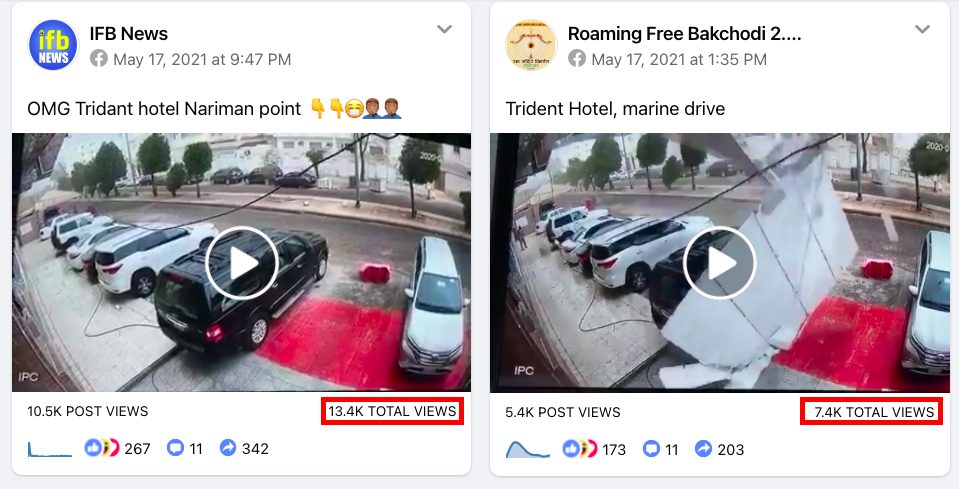Click reaction icons showing 173 reactions
This screenshot has width=959, height=489.
tap(579, 448)
